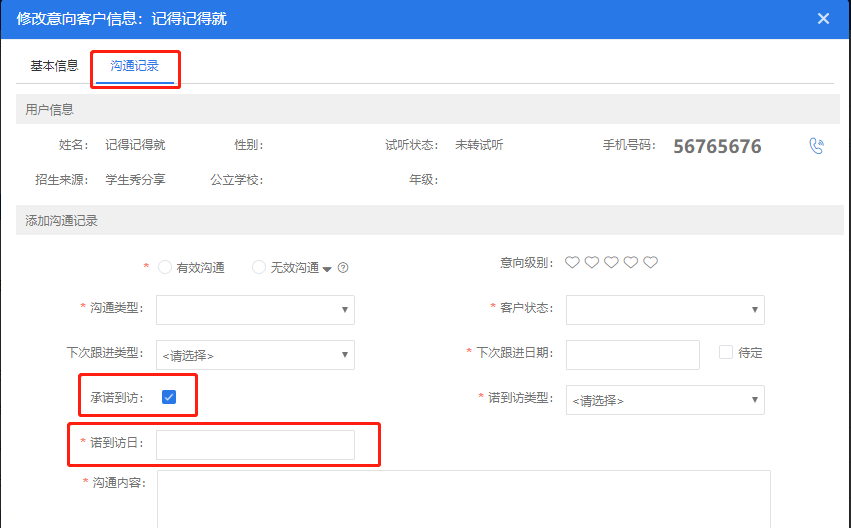
Task: Click the help question-mark icon next to 无效沟通
Action: [343, 268]
